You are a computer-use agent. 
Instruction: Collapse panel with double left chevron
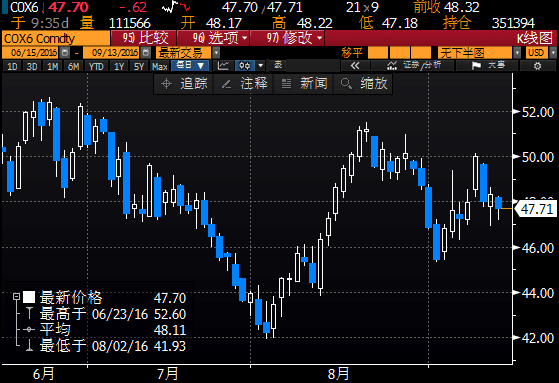(355, 66)
